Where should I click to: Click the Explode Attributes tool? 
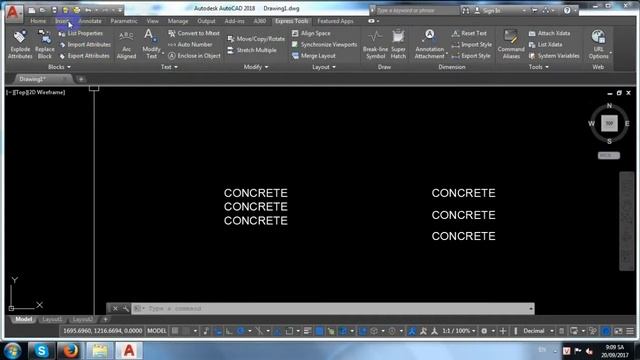(x=20, y=44)
